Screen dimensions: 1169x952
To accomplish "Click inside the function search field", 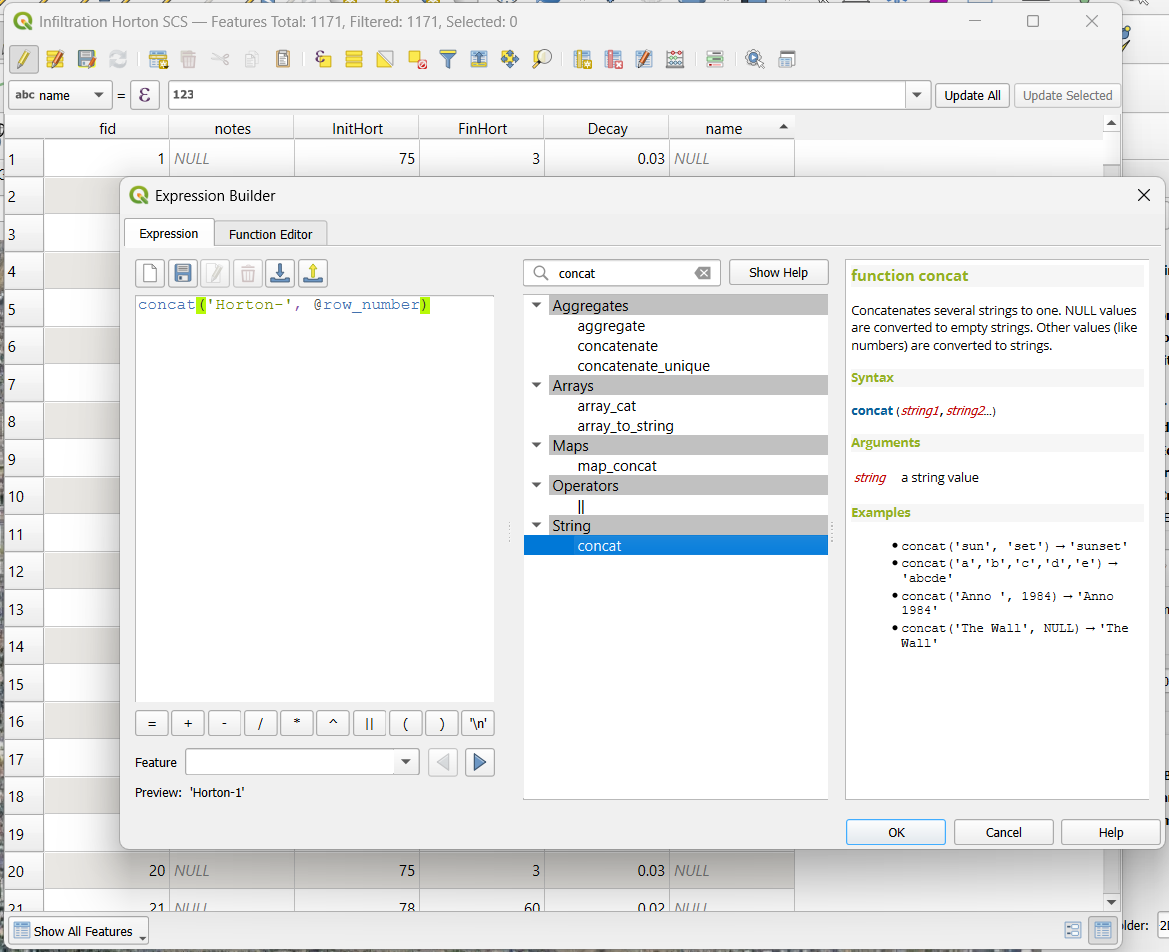I will (620, 273).
